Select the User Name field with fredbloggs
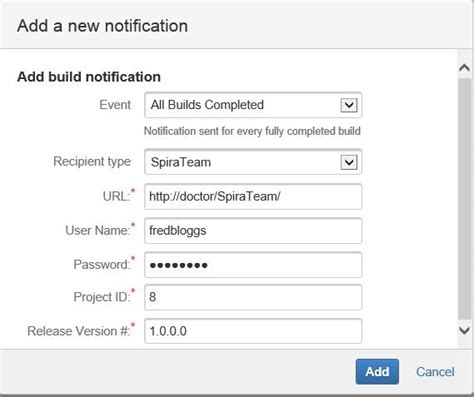 pos(253,231)
